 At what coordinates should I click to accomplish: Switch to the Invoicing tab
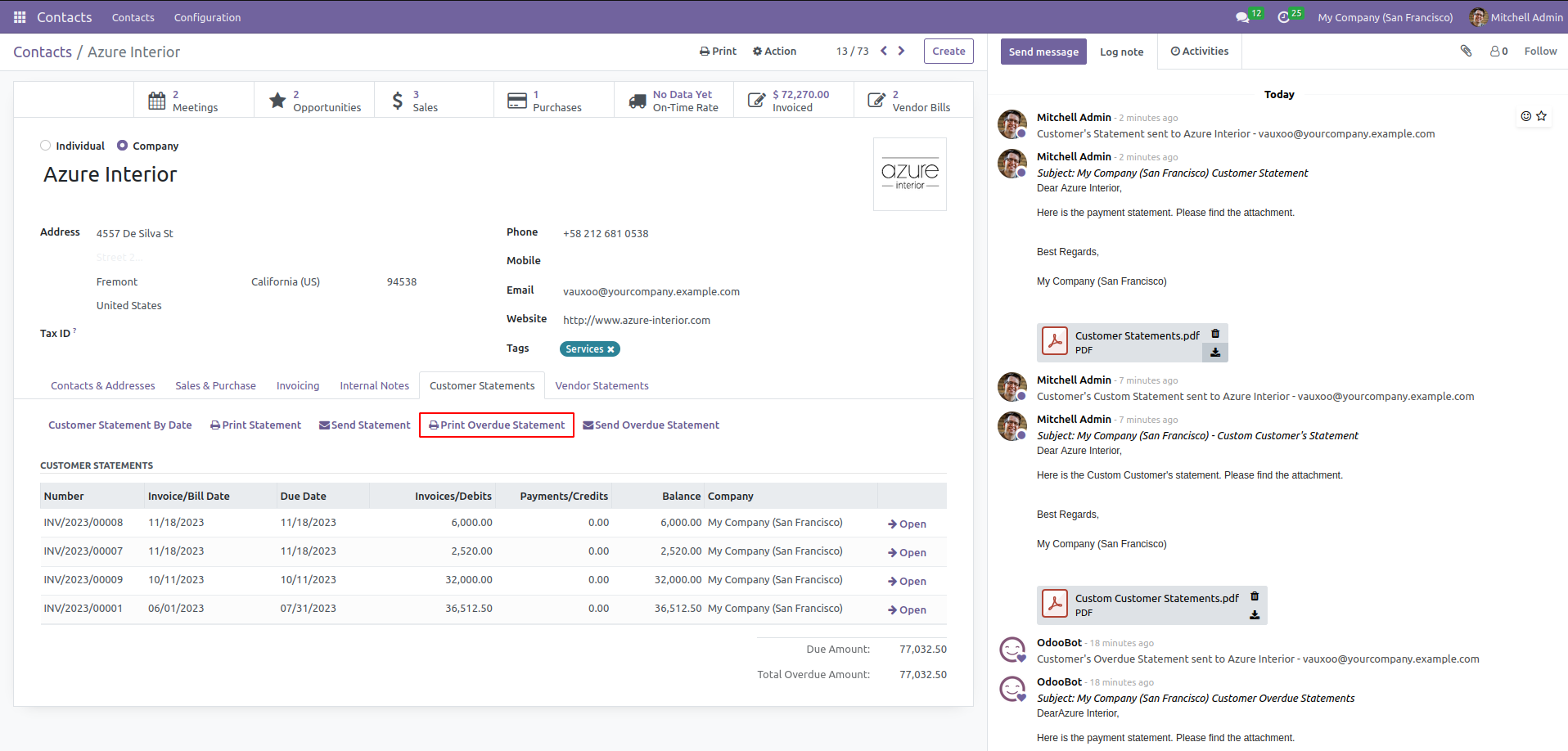coord(298,385)
